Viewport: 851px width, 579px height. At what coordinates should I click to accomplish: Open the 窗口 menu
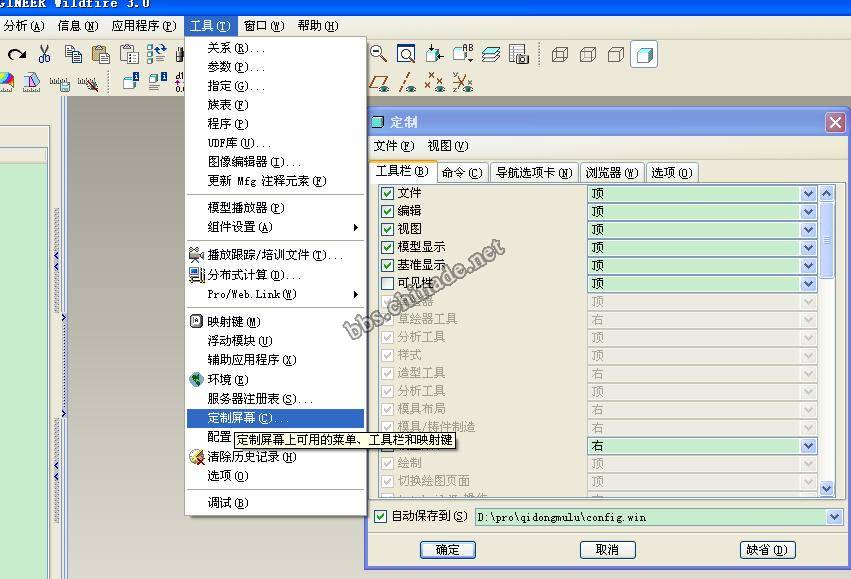264,26
